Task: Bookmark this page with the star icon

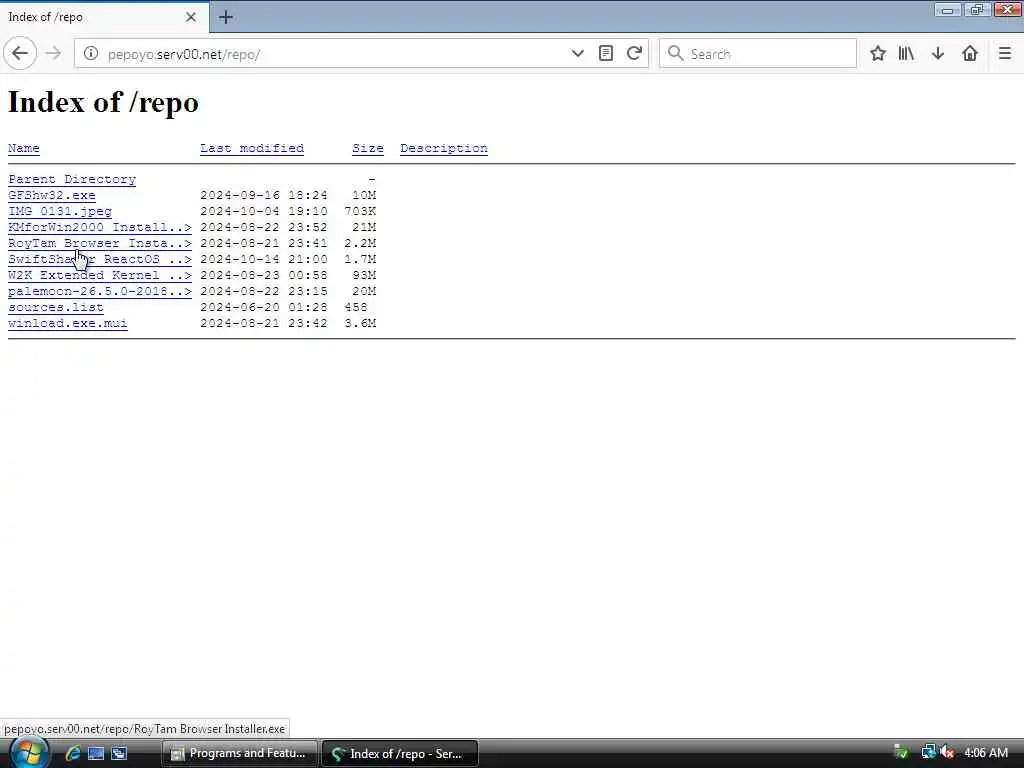Action: click(878, 54)
